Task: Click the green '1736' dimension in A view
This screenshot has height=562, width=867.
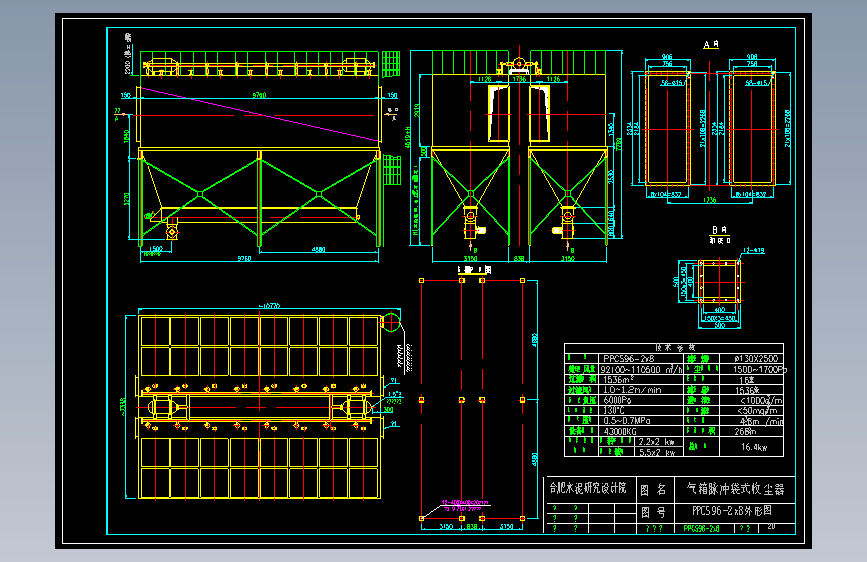Action: pos(709,200)
